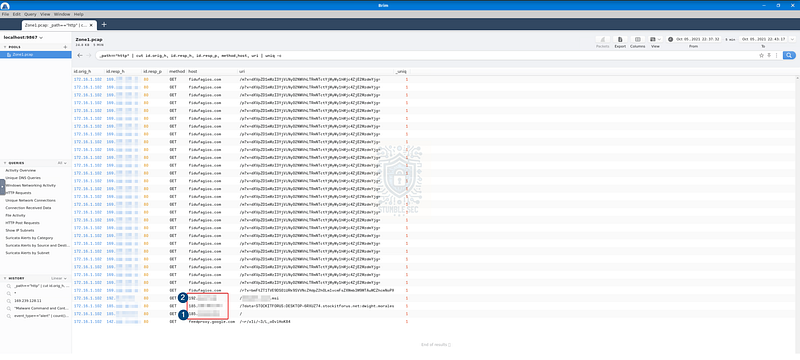The image size is (800, 360).
Task: Run the query with magnifier search button
Action: tap(789, 55)
